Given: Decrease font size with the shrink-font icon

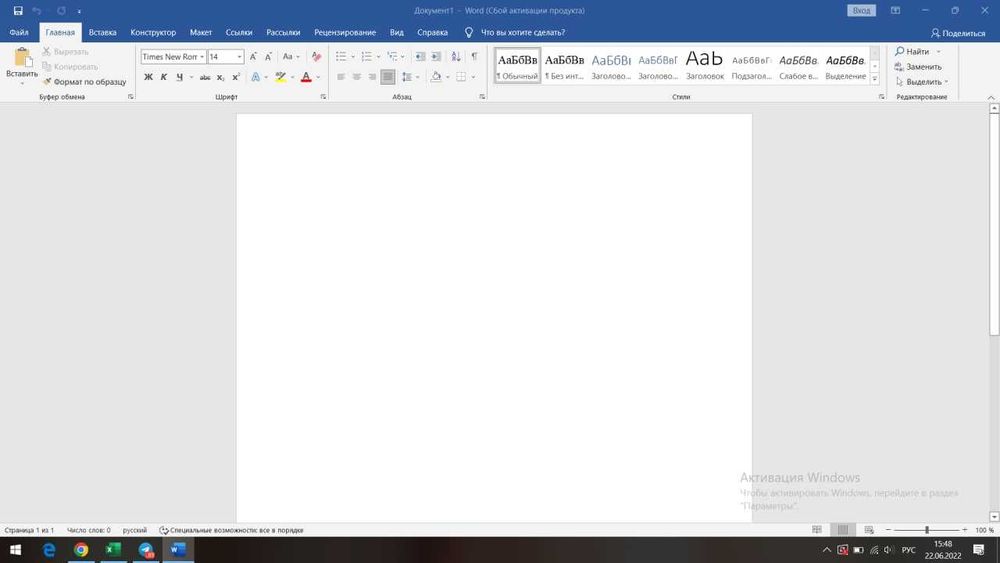Looking at the screenshot, I should [x=268, y=57].
